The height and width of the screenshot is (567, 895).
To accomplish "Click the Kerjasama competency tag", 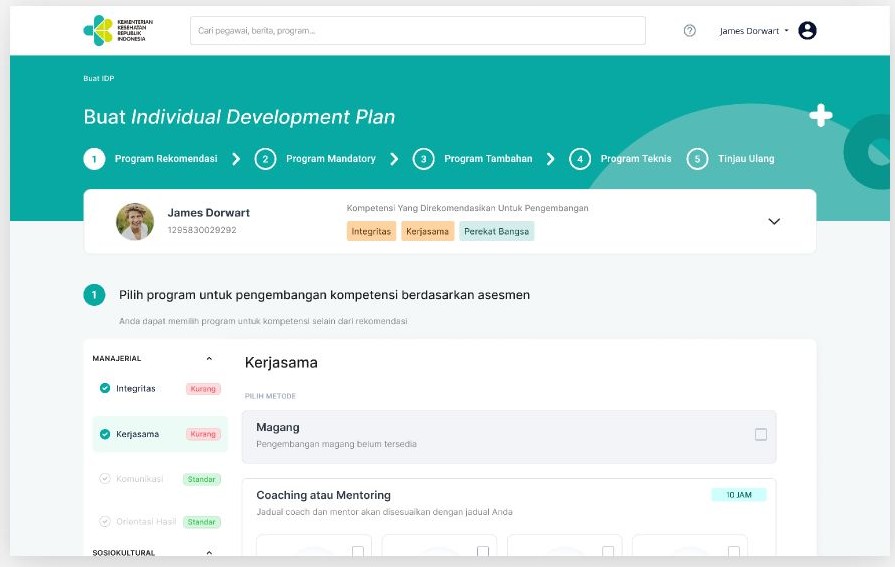I will click(428, 231).
